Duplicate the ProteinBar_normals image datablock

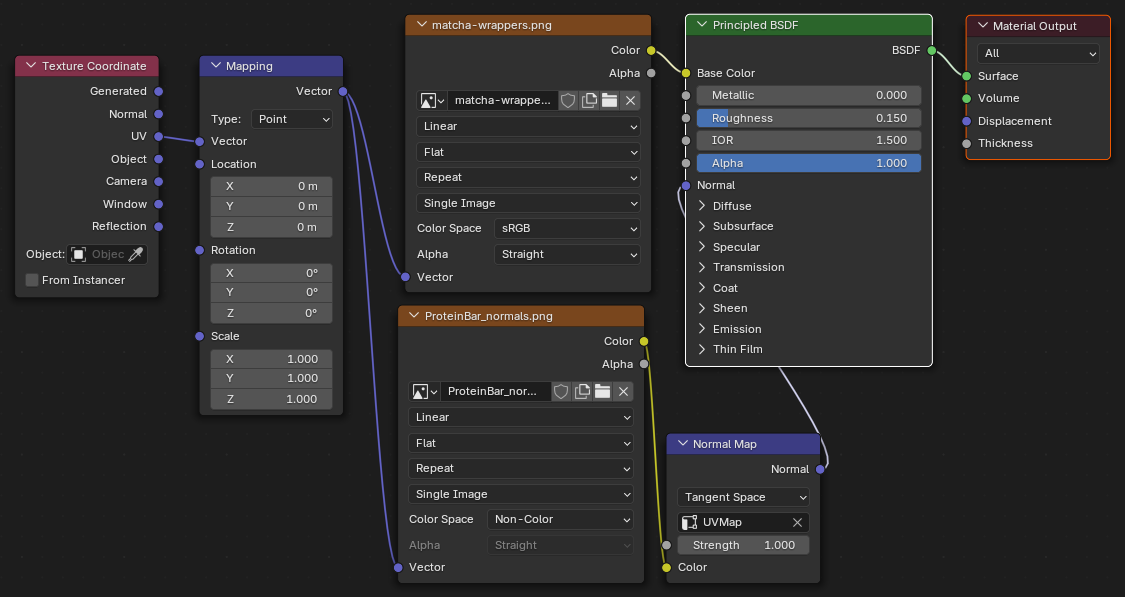[582, 391]
